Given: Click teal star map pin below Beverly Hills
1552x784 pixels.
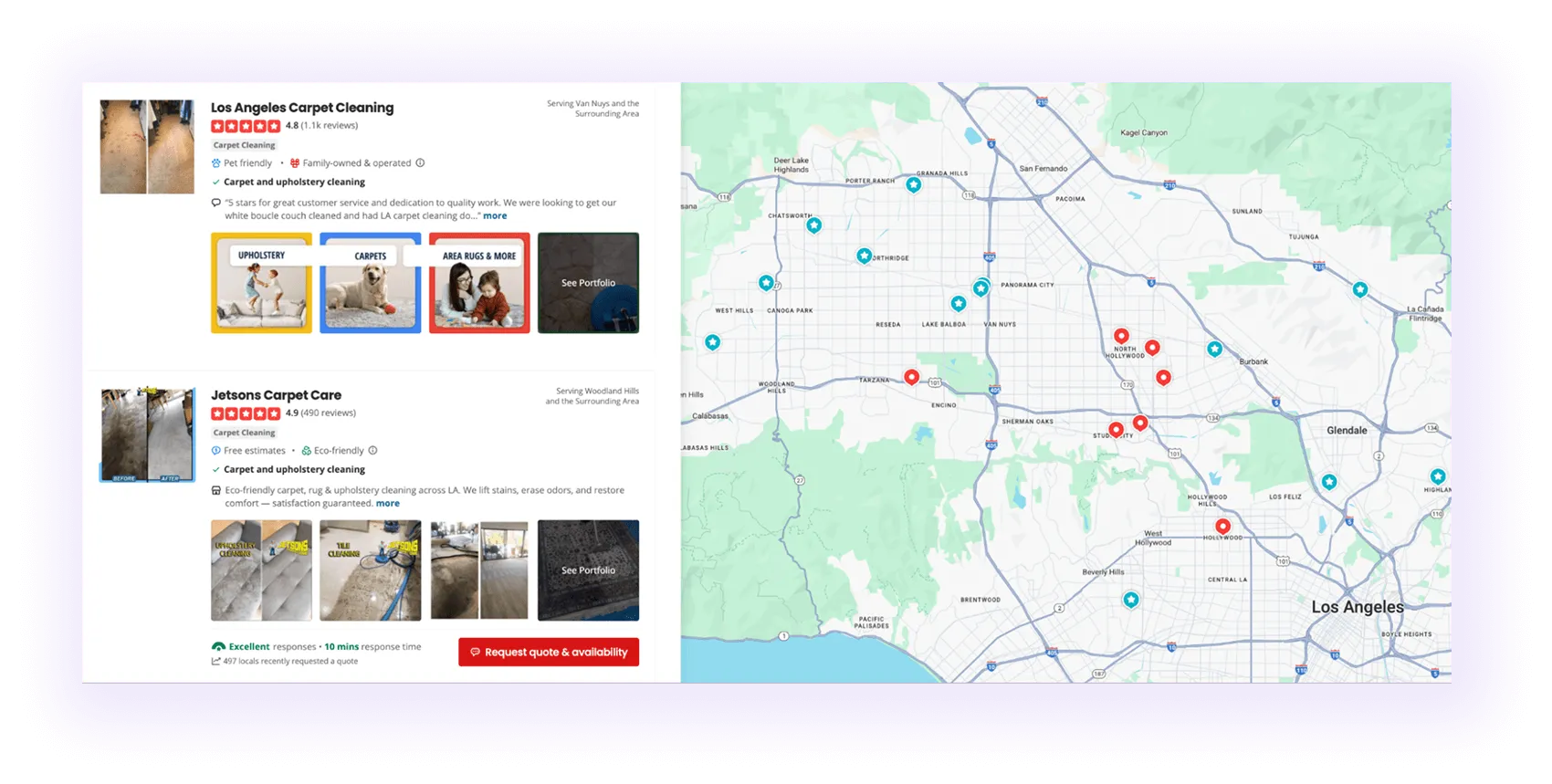Looking at the screenshot, I should click(1132, 600).
